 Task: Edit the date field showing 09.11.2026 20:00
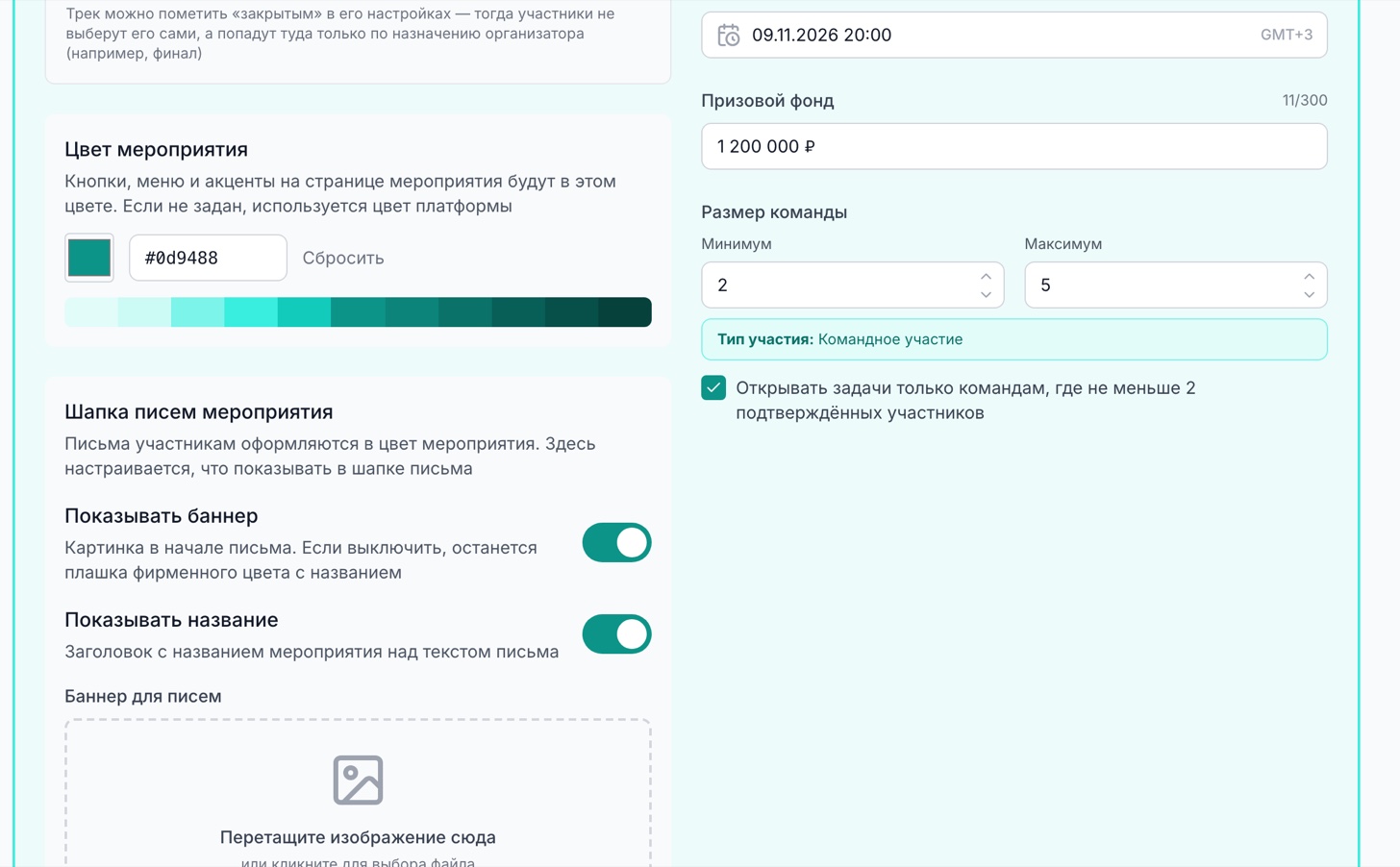1014,35
